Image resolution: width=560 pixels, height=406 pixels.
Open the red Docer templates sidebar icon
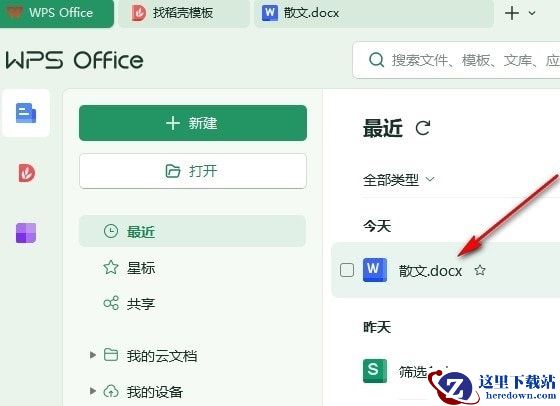(x=26, y=173)
